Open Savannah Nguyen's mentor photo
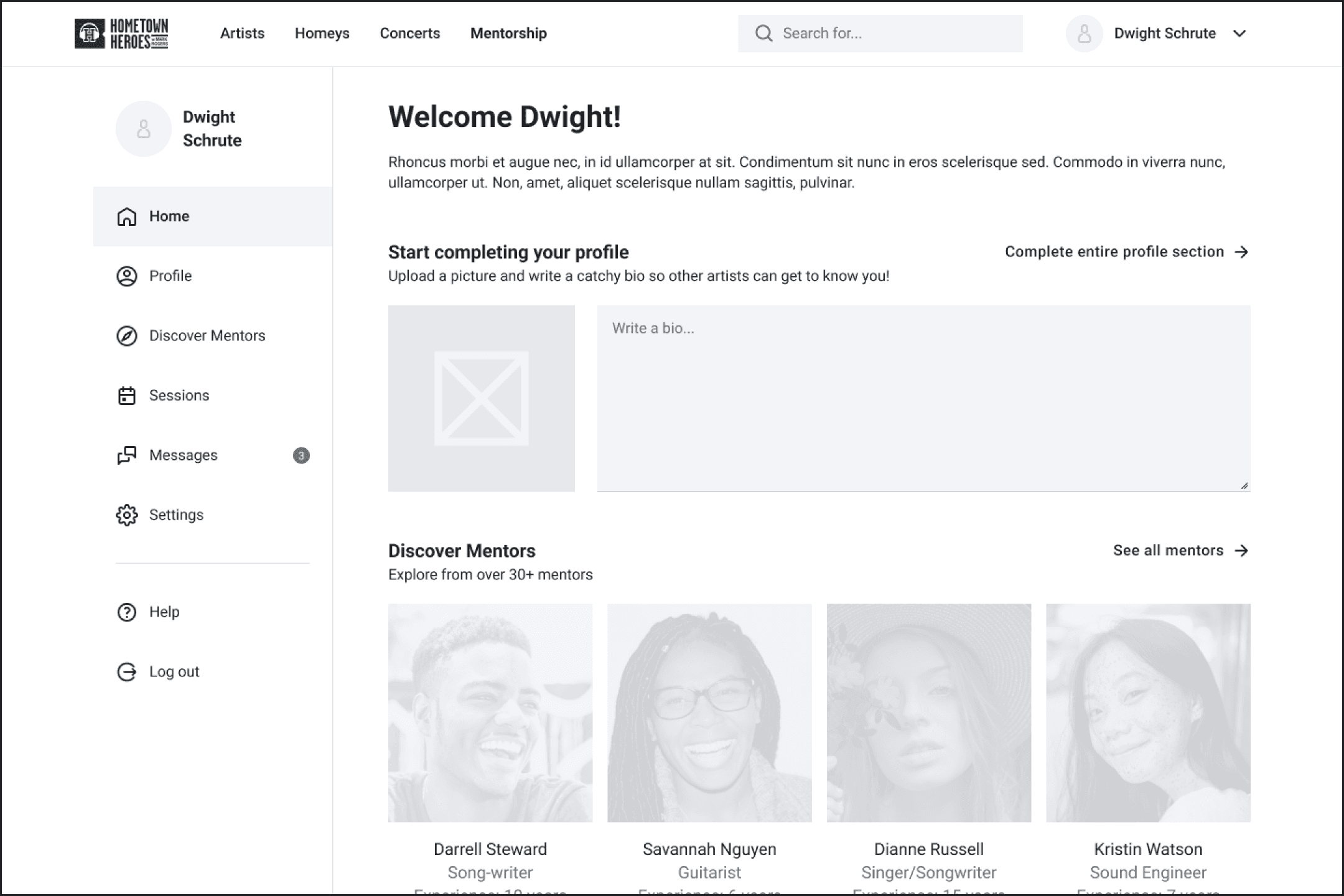 (709, 713)
